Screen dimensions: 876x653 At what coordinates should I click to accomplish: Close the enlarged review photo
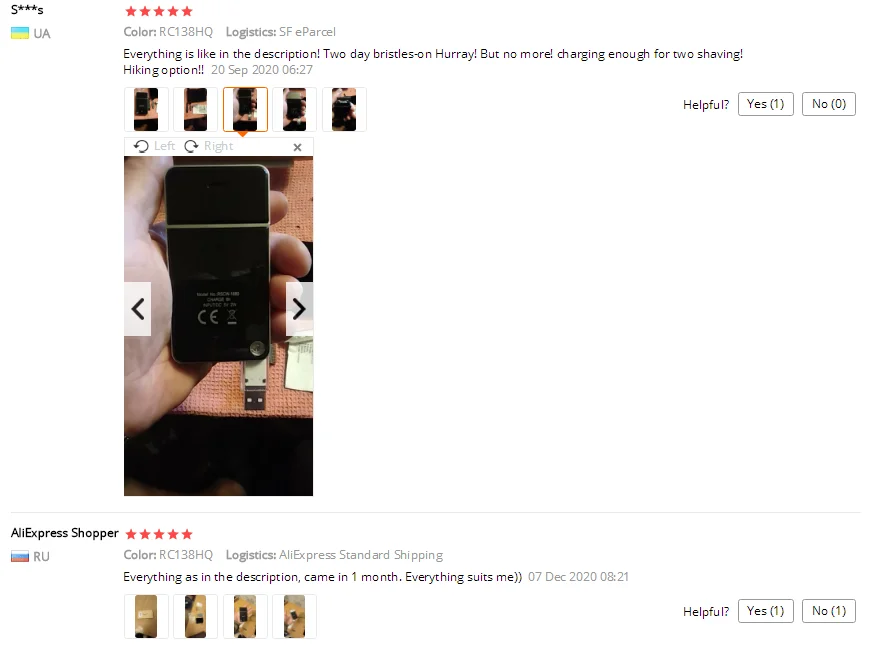297,147
